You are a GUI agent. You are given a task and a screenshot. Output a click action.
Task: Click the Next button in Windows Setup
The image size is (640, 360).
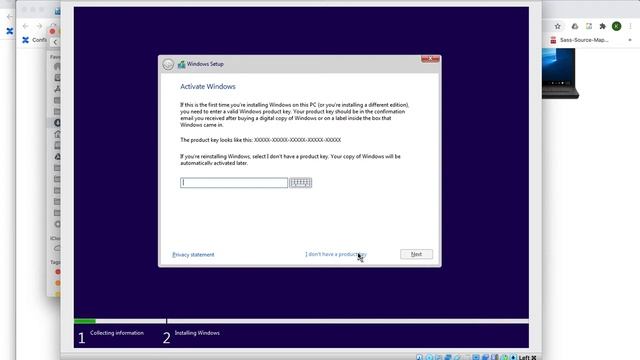tap(416, 254)
